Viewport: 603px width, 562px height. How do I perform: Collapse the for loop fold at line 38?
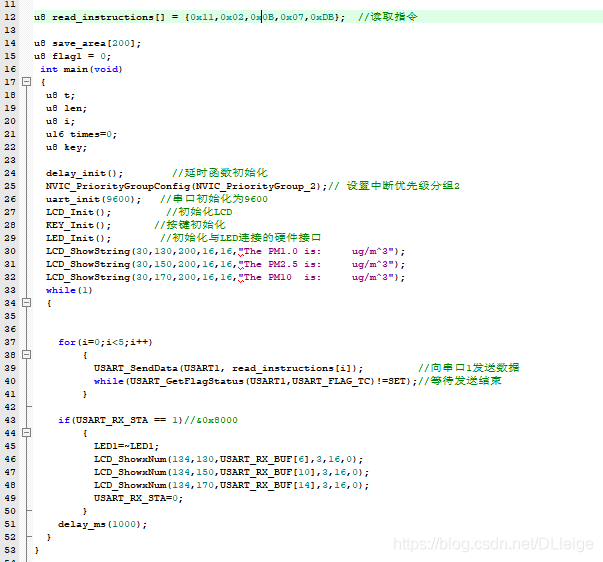tap(26, 355)
